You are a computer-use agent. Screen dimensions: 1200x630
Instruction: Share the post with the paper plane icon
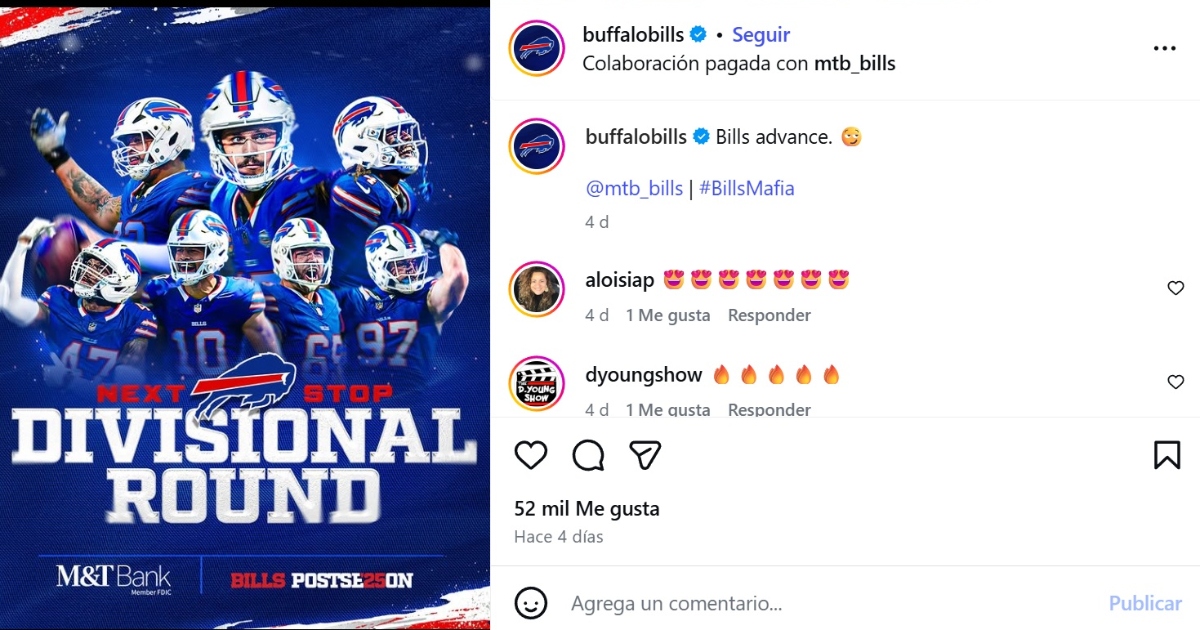645,455
